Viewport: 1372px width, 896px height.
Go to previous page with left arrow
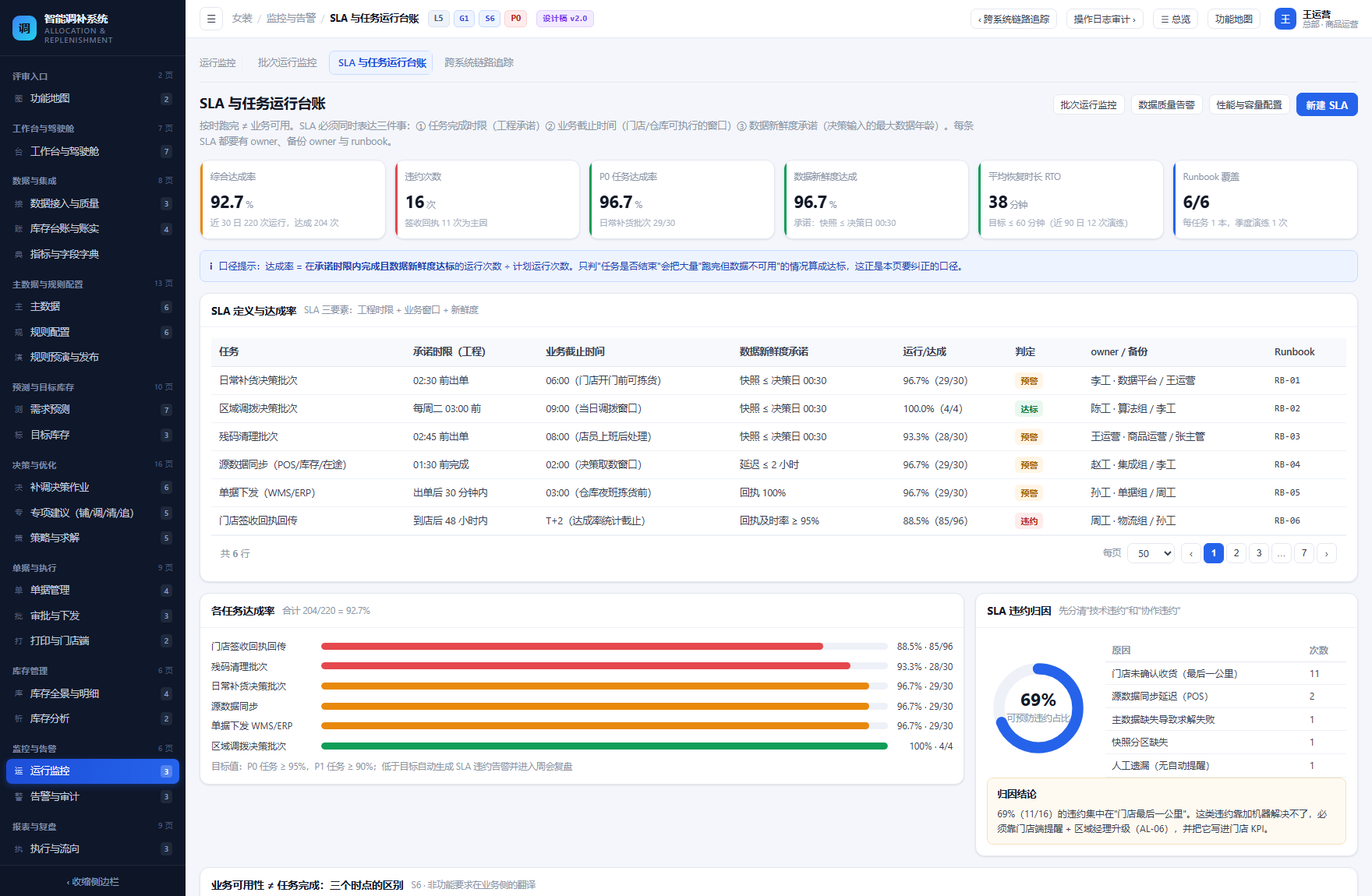1191,553
